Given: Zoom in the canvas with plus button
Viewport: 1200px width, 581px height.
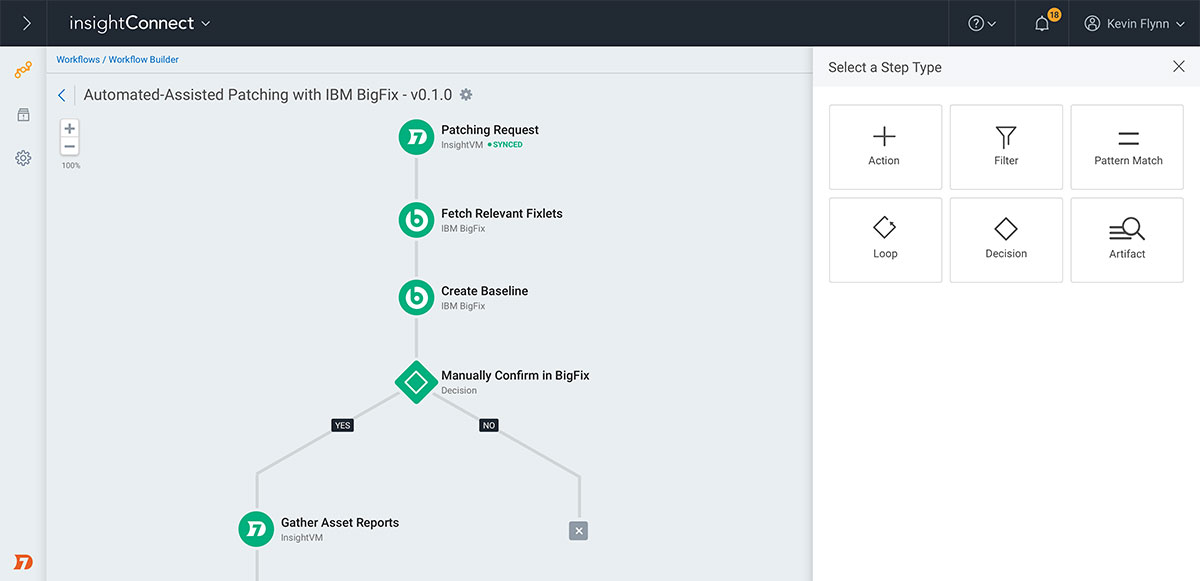Looking at the screenshot, I should (x=69, y=129).
